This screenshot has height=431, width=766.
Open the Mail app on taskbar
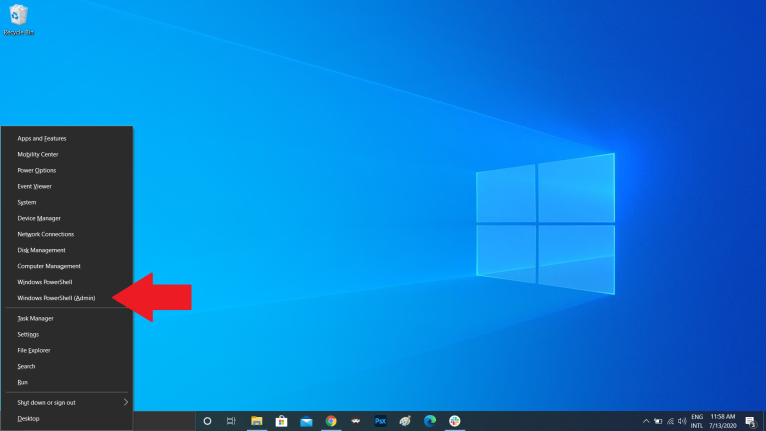click(x=306, y=421)
